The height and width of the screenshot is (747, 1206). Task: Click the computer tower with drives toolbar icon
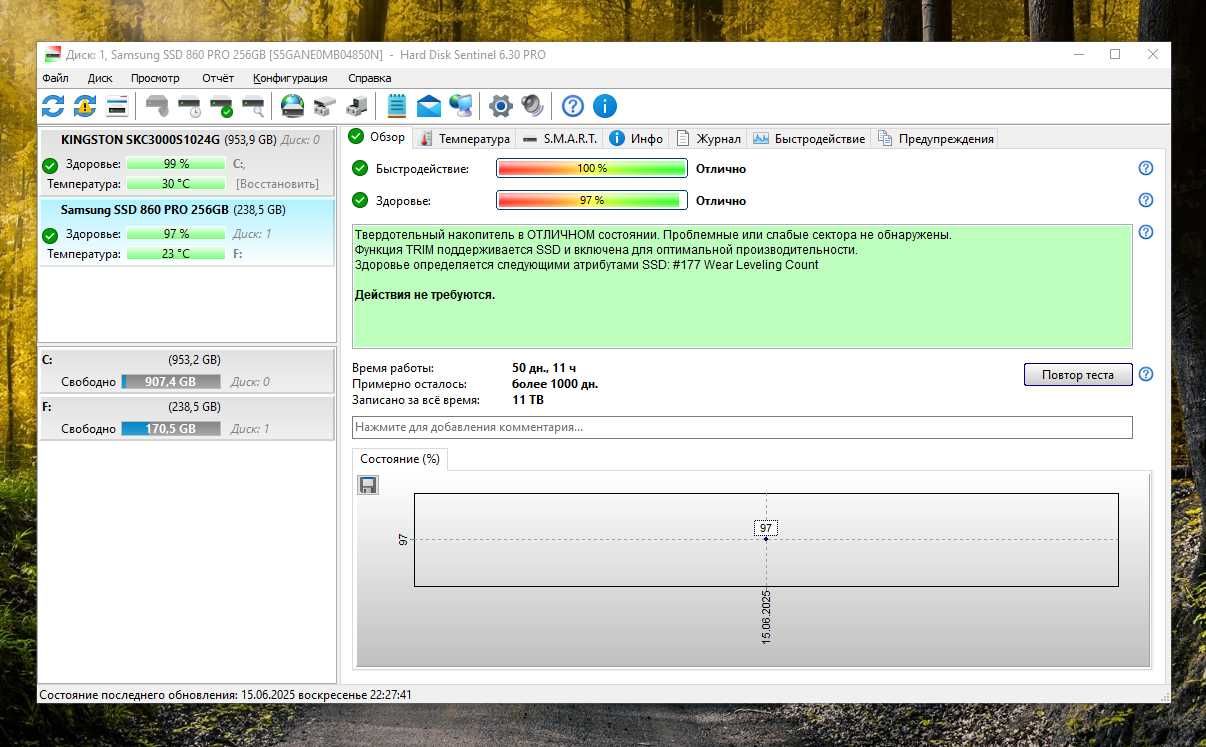point(356,105)
